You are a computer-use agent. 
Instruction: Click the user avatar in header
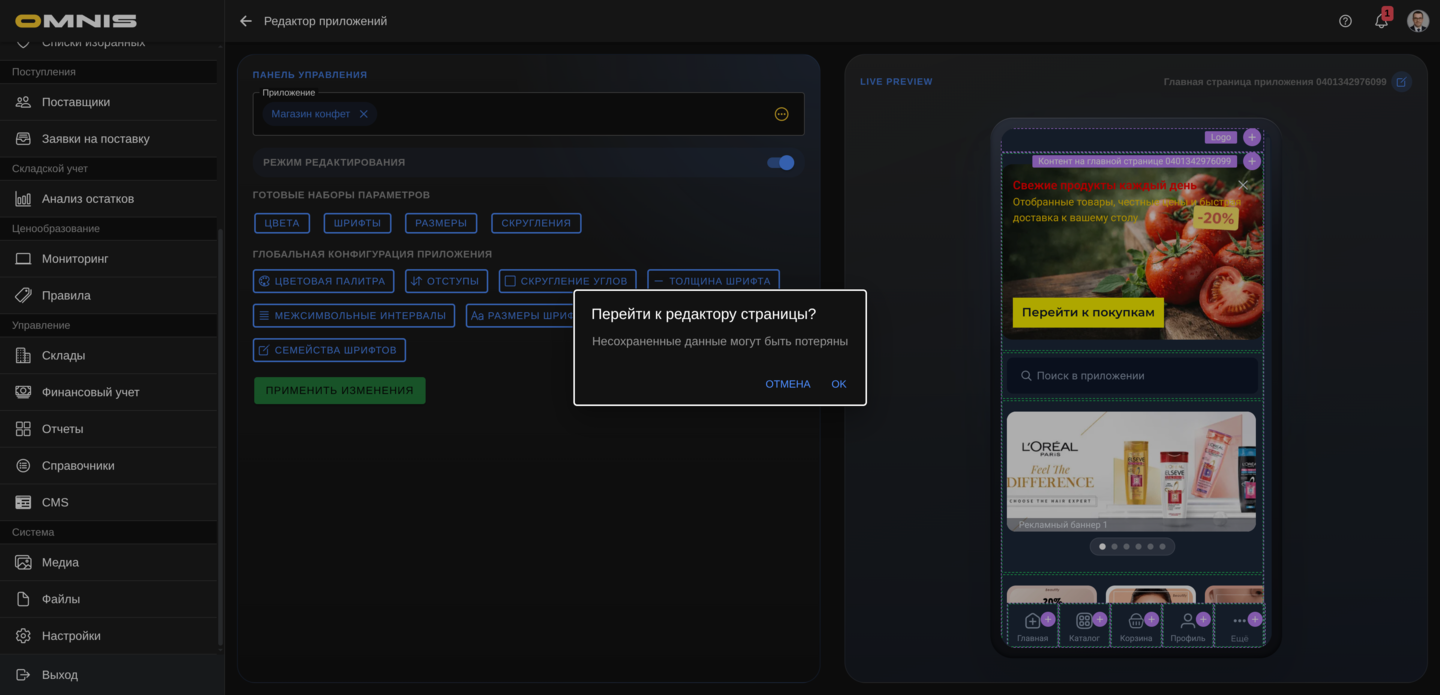[x=1417, y=21]
